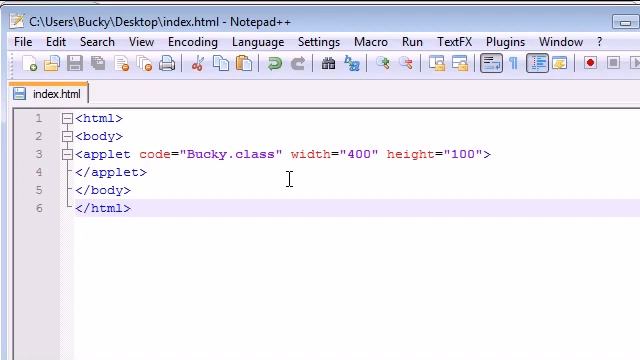Viewport: 640px width, 360px height.
Task: Open the ? help menu
Action: coord(599,42)
